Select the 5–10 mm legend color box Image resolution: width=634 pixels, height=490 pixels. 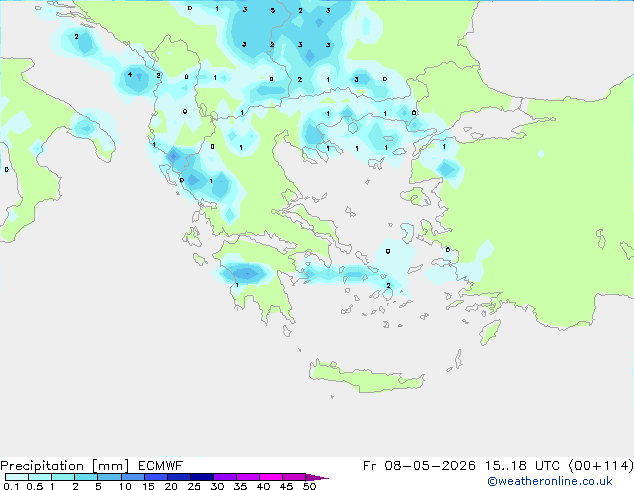coord(109,477)
